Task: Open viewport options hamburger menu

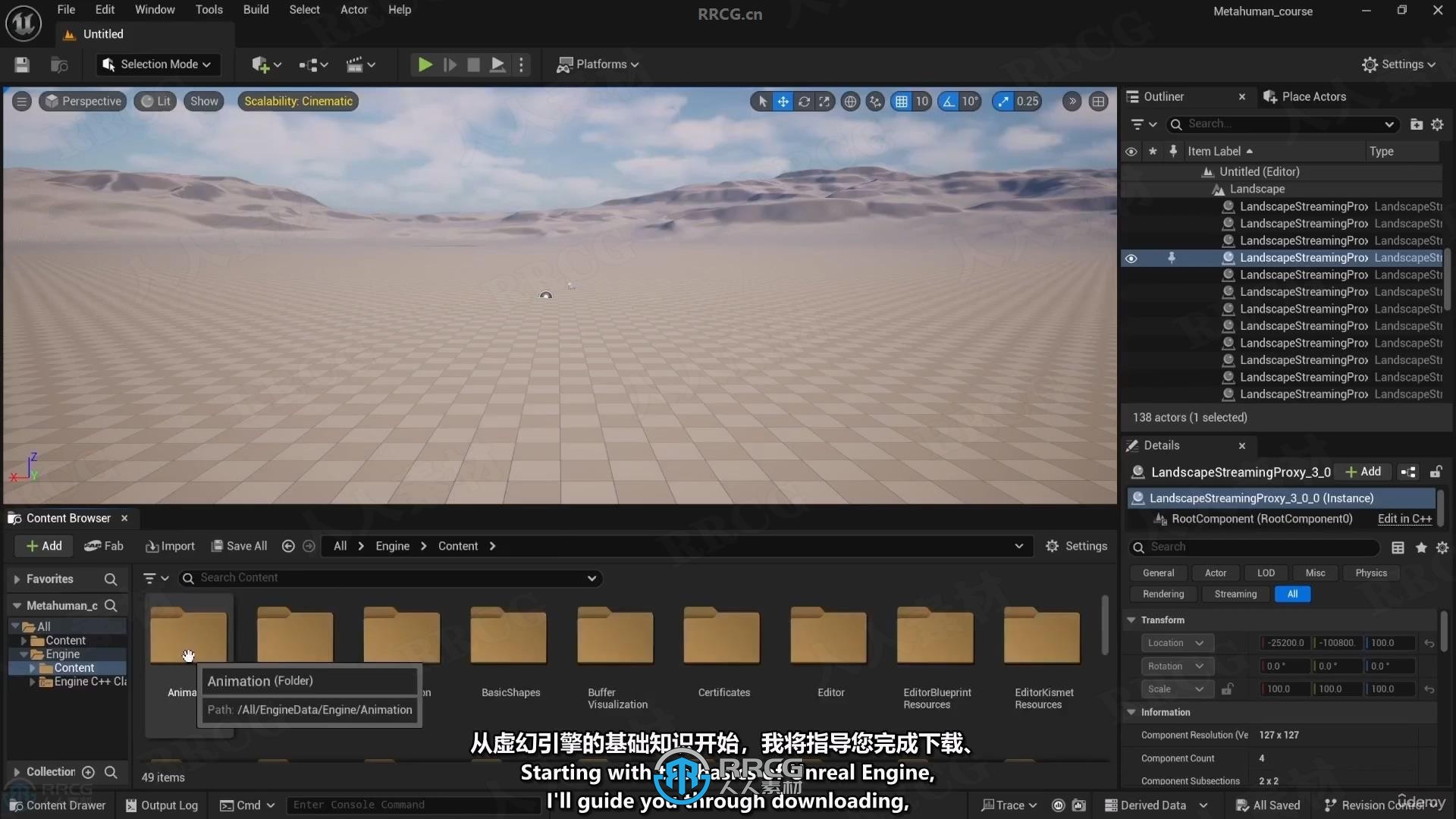Action: click(22, 101)
